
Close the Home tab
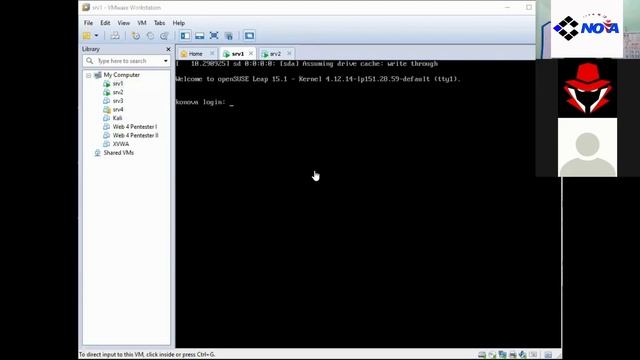(x=212, y=53)
